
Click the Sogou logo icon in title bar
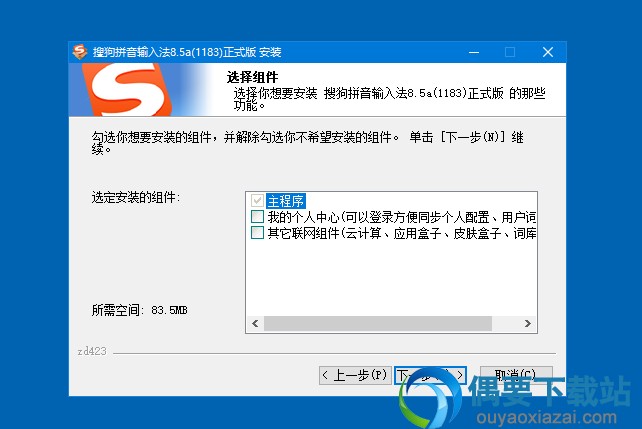click(80, 52)
